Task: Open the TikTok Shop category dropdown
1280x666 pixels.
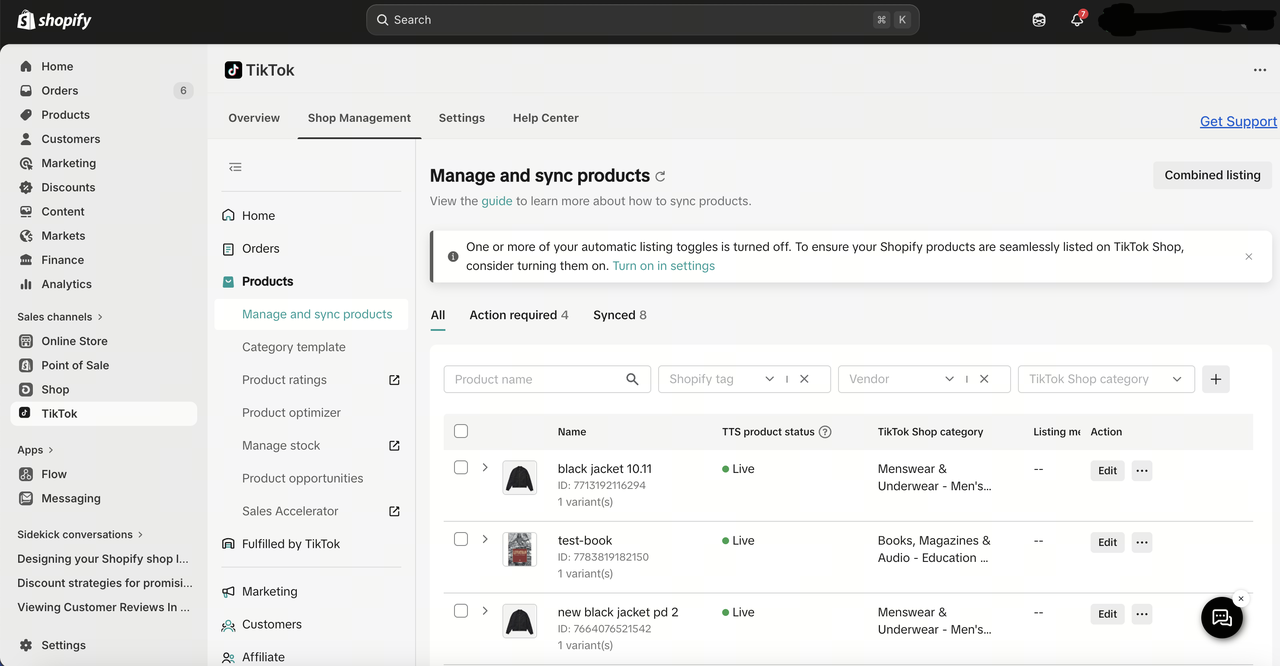Action: point(1105,379)
